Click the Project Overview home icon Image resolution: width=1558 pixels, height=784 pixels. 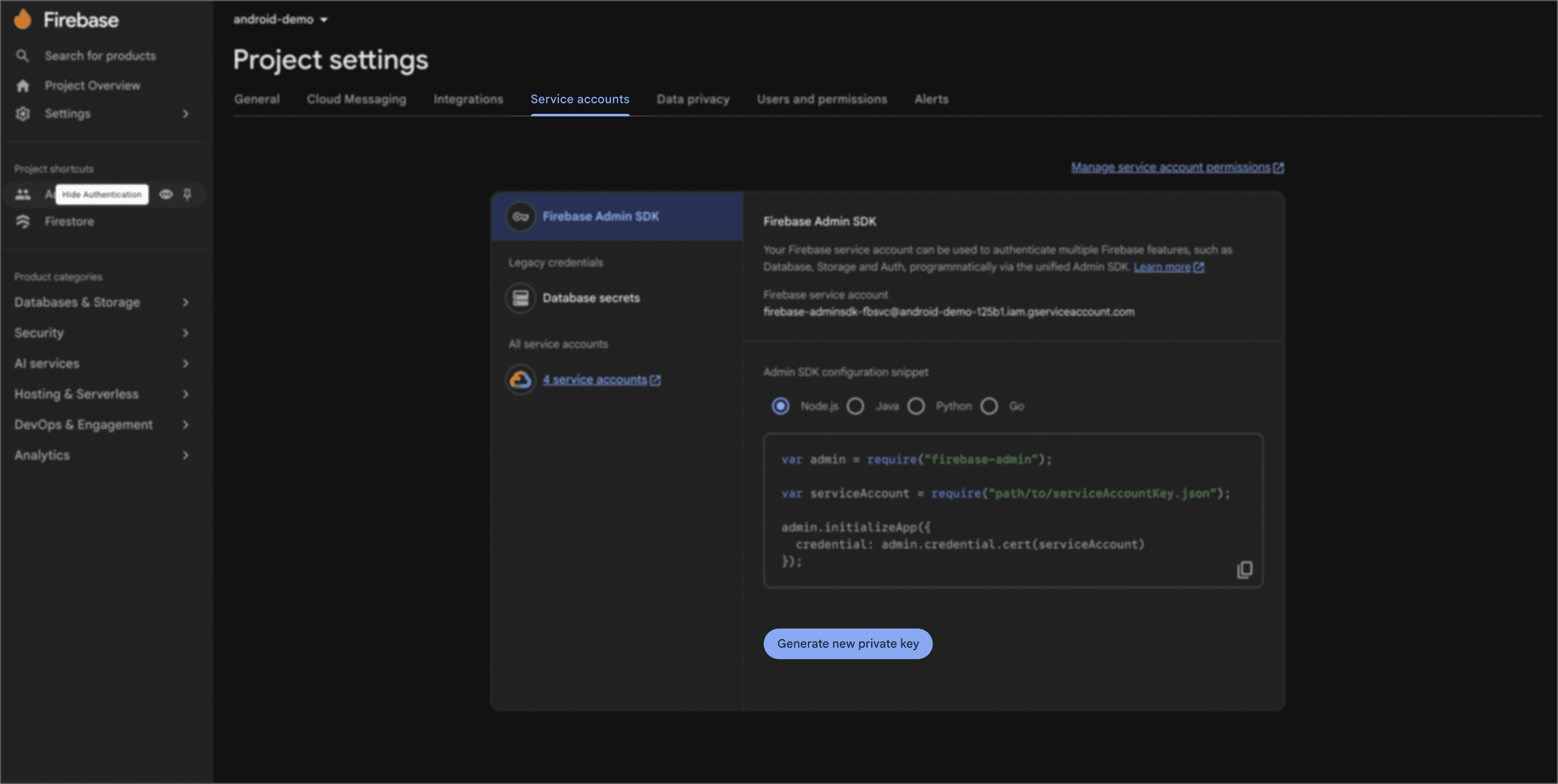click(23, 85)
